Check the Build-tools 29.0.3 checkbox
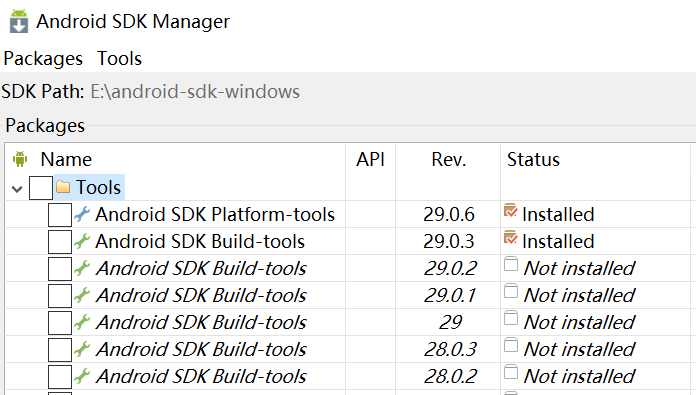696x395 pixels. pos(60,242)
